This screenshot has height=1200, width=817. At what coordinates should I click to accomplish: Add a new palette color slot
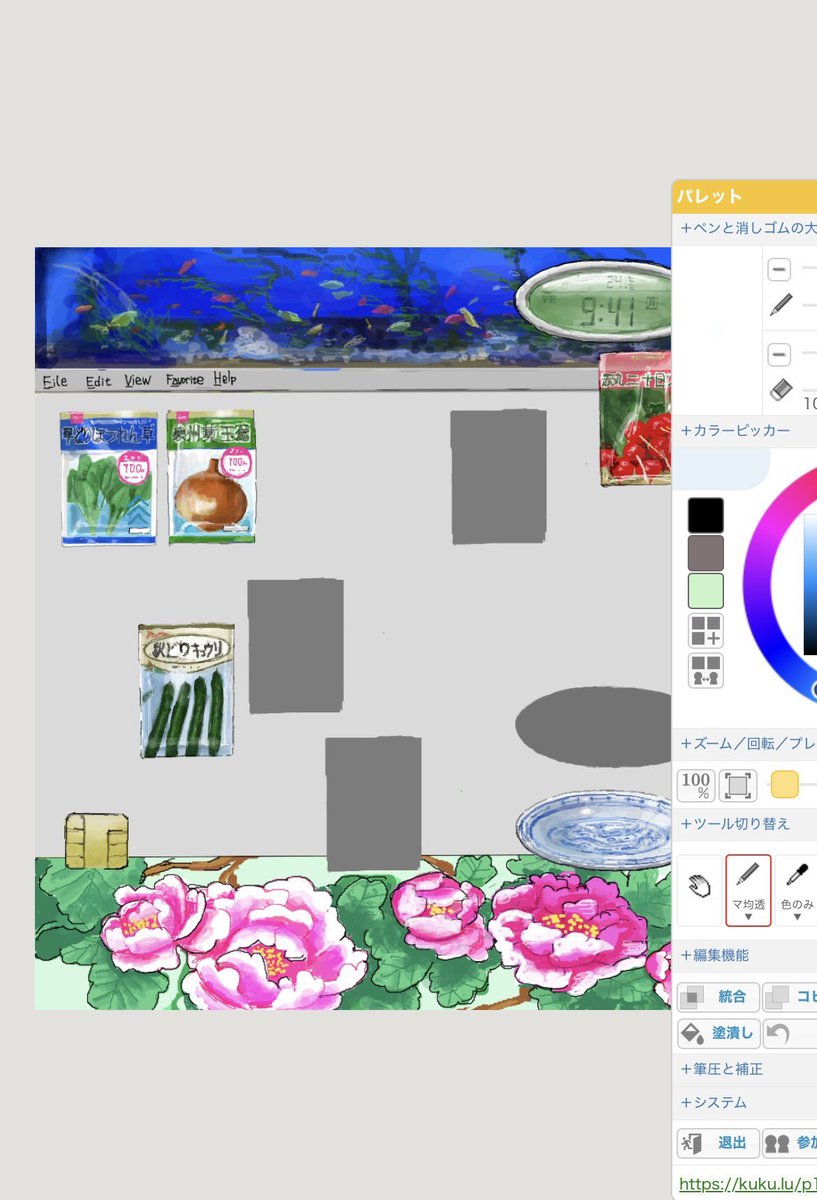[x=705, y=631]
